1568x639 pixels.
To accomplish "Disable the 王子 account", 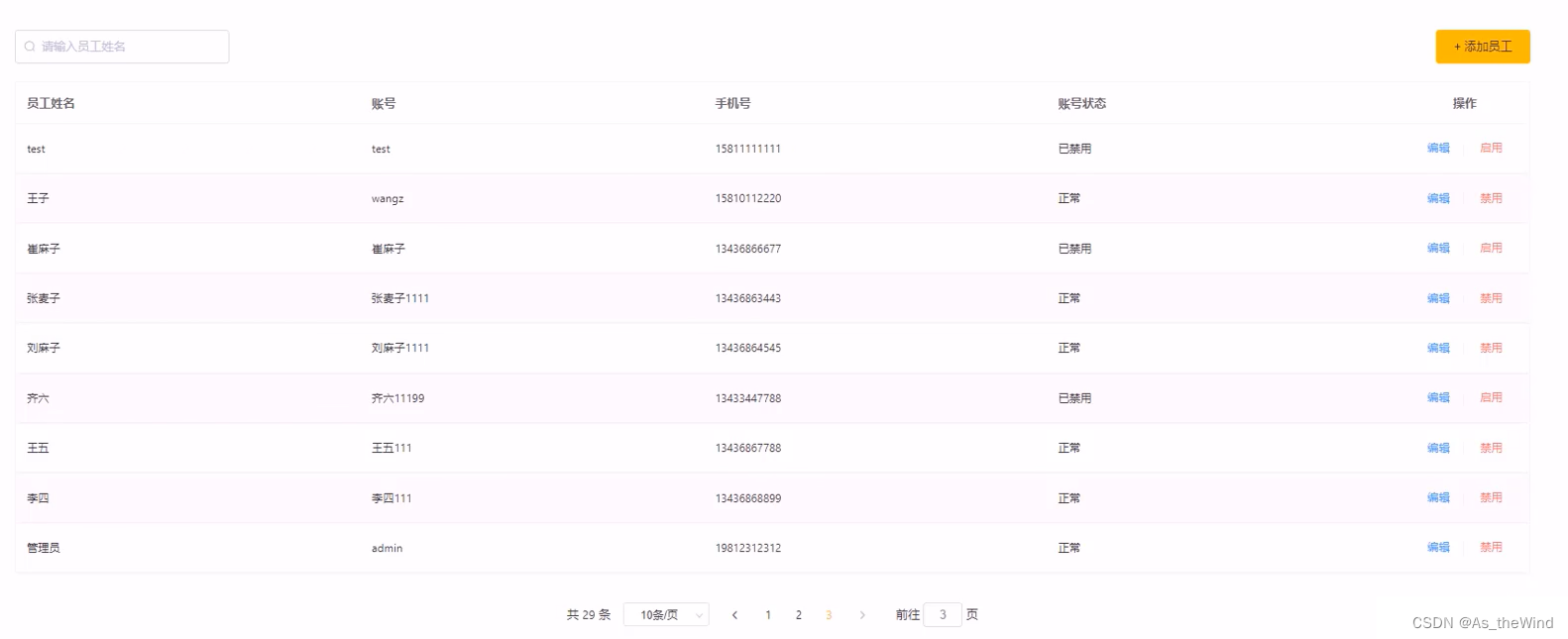I will (x=1491, y=198).
